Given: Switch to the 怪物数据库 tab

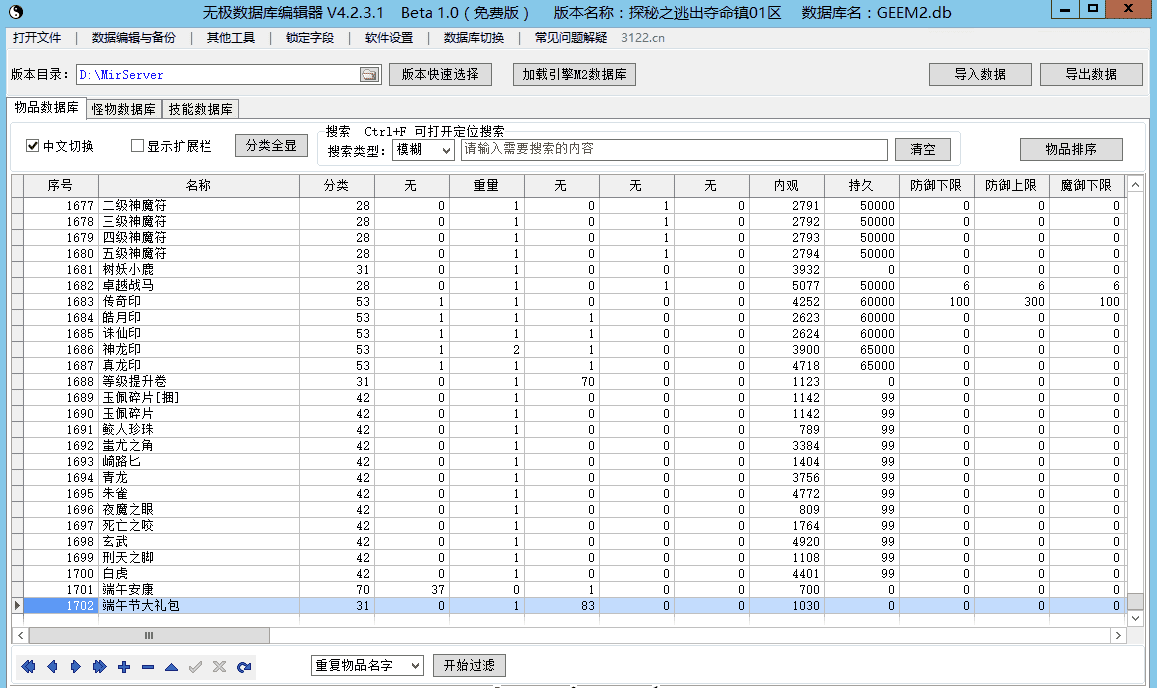Looking at the screenshot, I should [x=123, y=110].
